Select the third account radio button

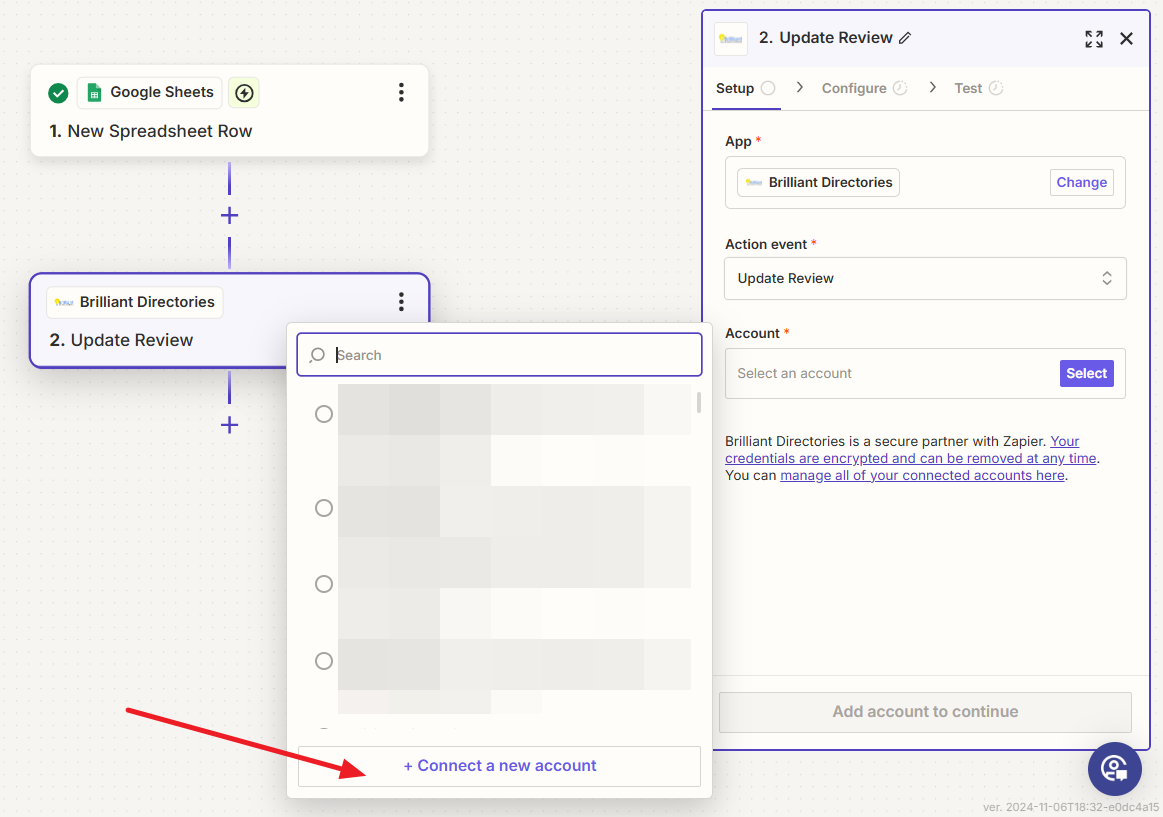point(323,584)
